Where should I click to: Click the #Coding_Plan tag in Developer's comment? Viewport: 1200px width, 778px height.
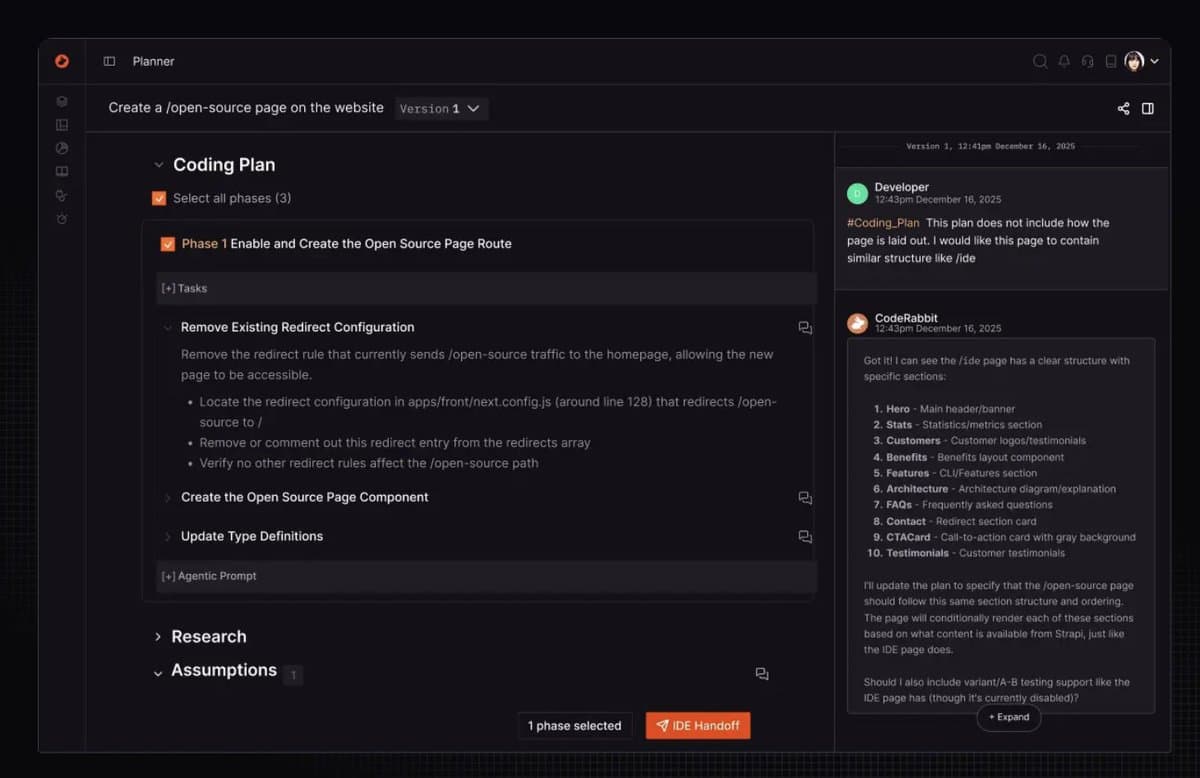(884, 222)
